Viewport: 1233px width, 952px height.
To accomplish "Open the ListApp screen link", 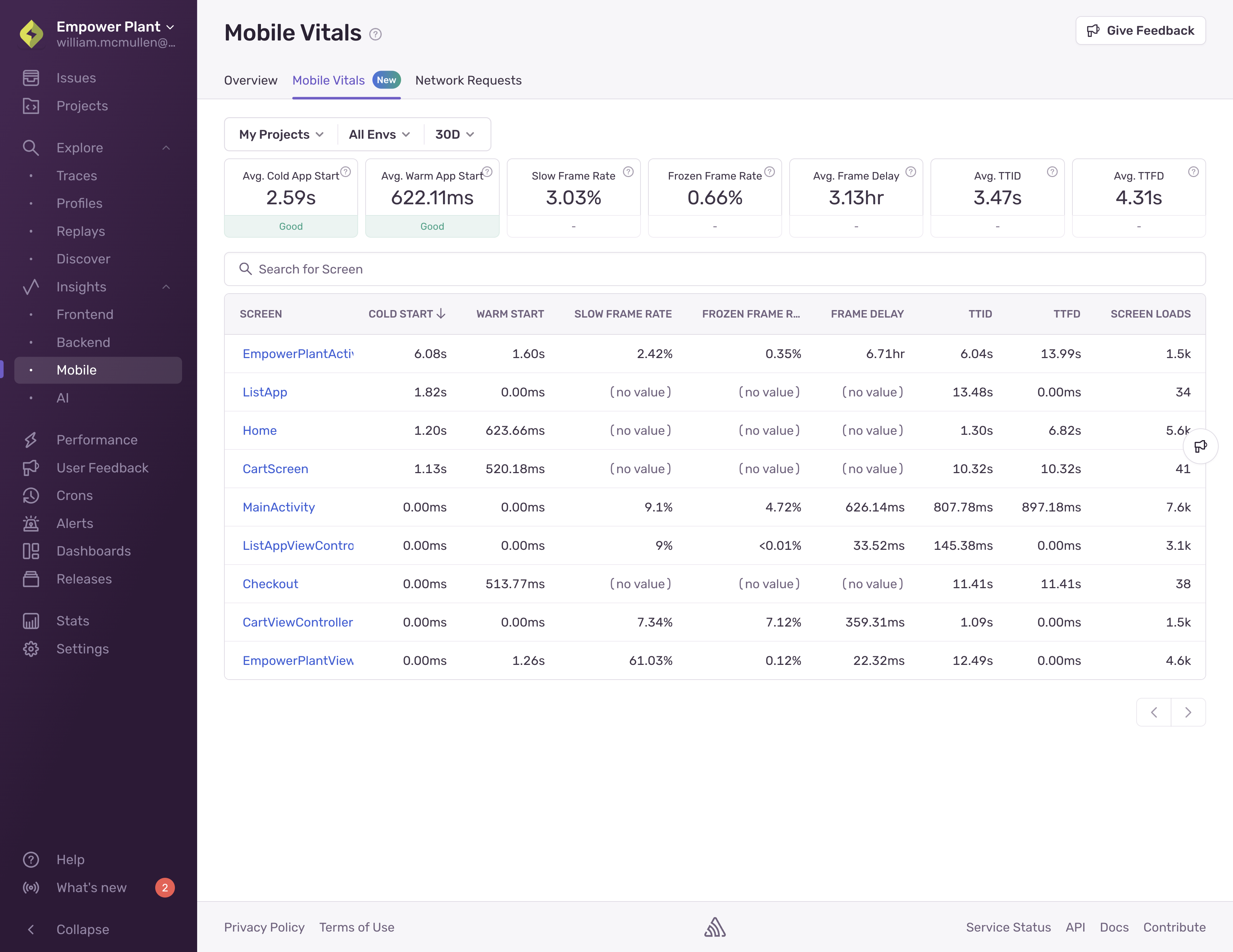I will point(265,392).
